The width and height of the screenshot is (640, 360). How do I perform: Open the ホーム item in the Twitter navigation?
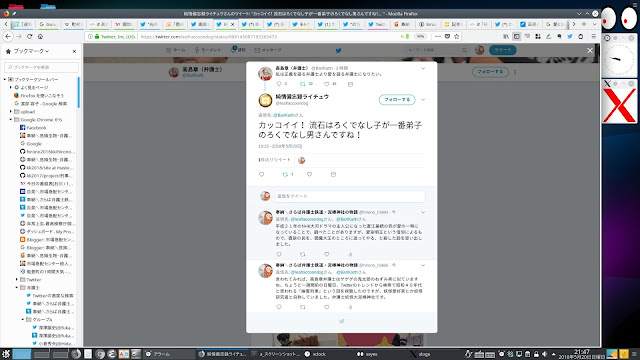click(176, 50)
